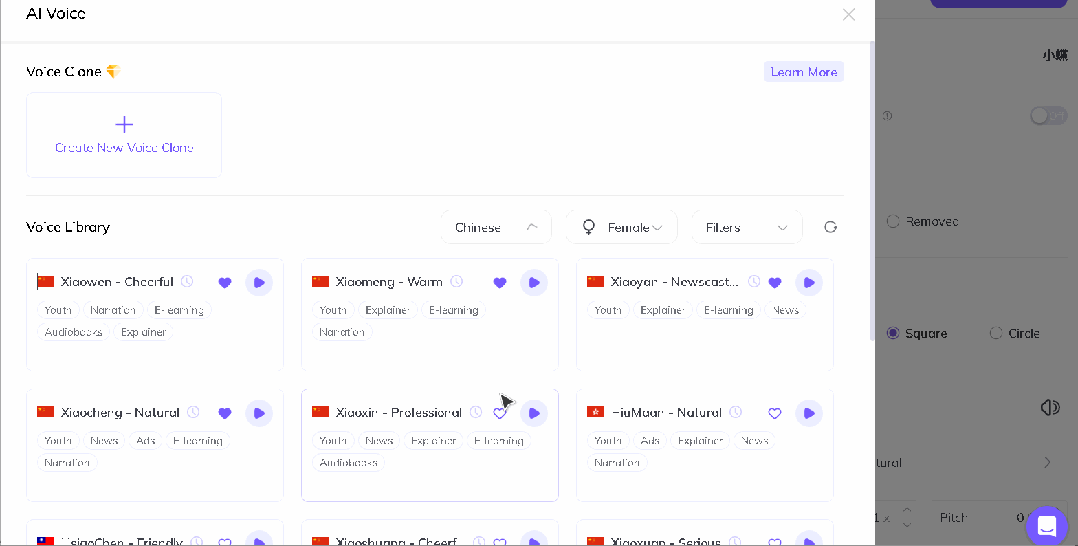Click the Explainer tag on Xiaomeng card
1078x546 pixels.
[x=388, y=310]
